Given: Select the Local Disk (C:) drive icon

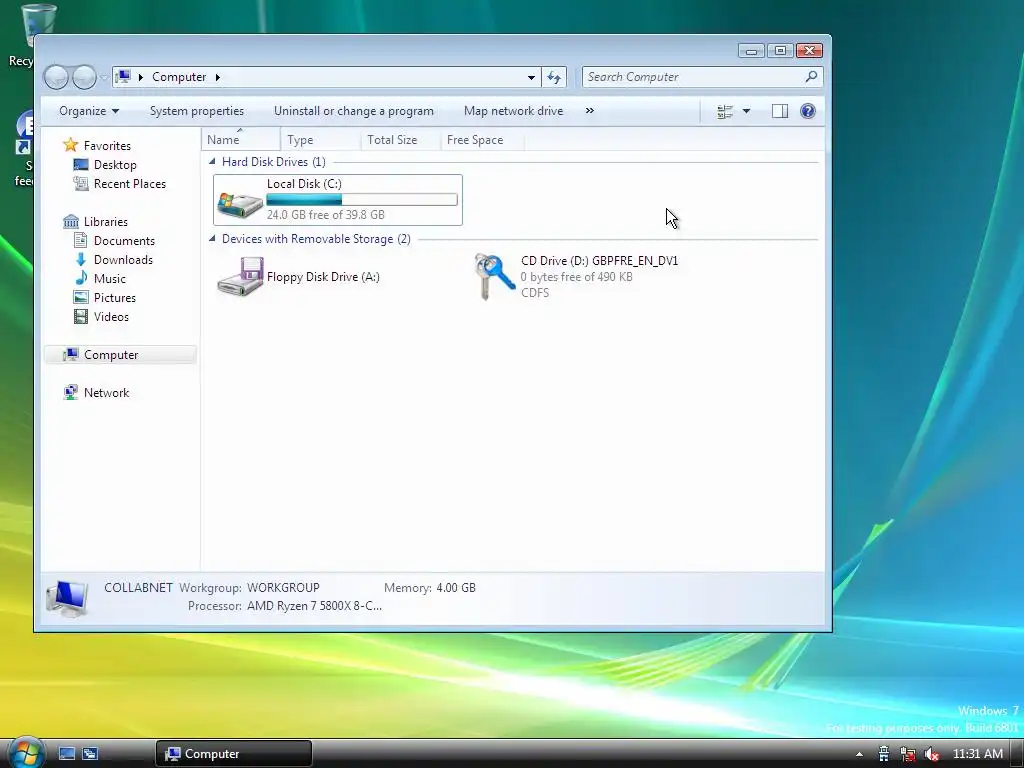Looking at the screenshot, I should pyautogui.click(x=240, y=204).
